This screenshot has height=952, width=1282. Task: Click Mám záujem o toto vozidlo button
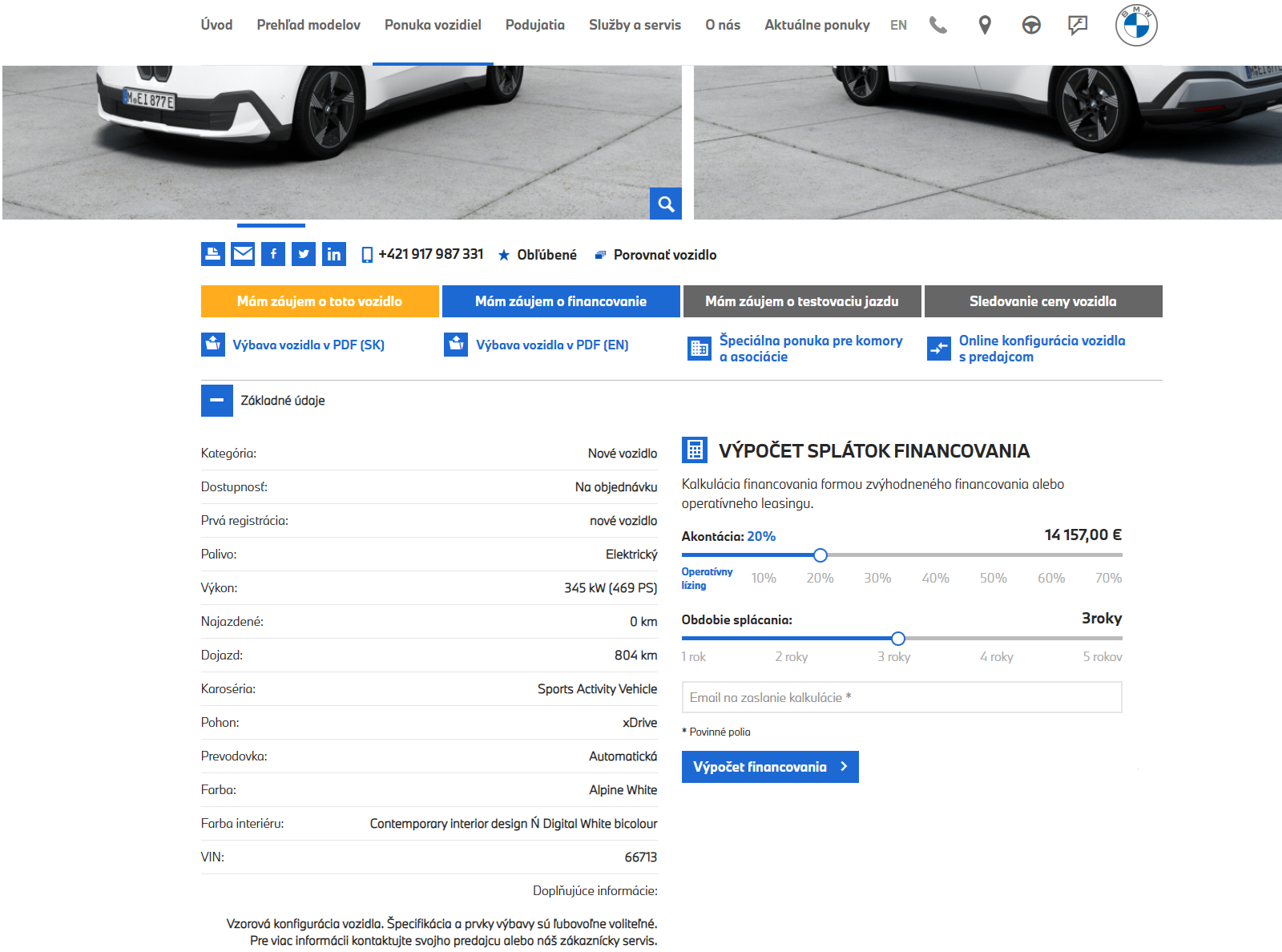coord(320,301)
